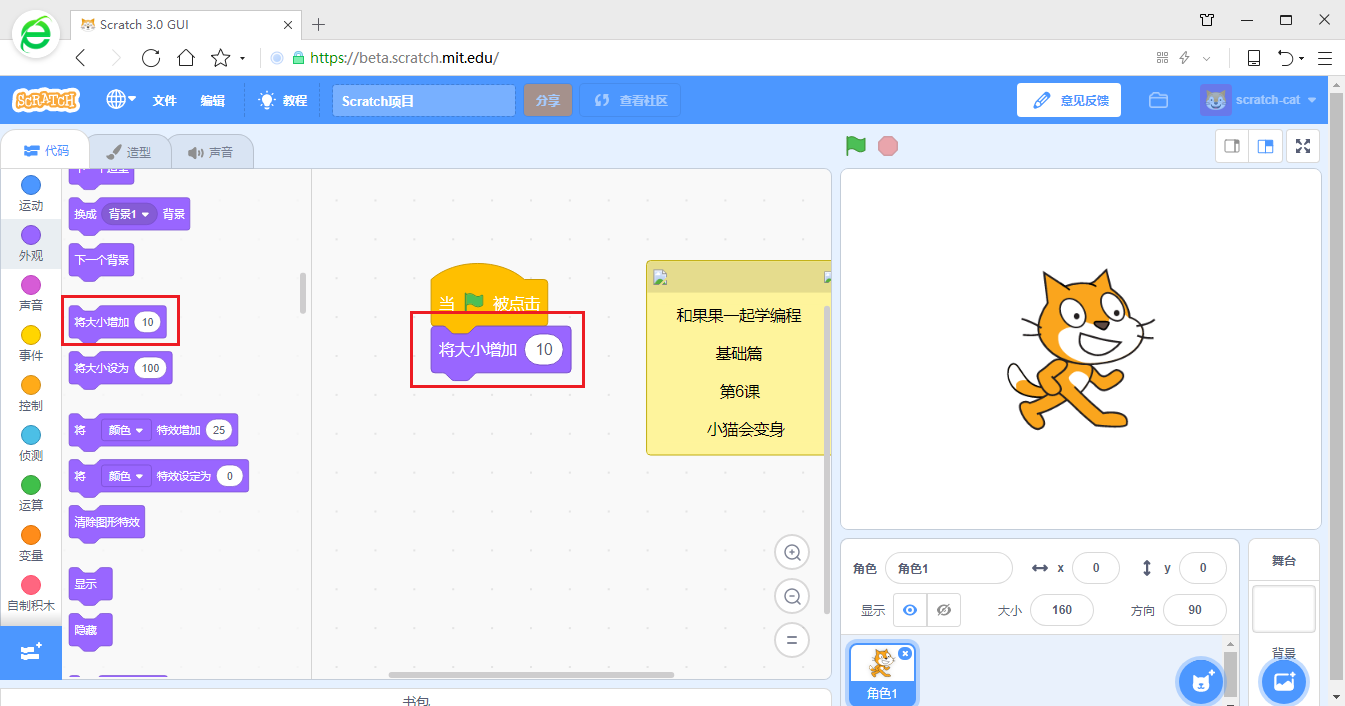Edit the sprite size field 160

1062,610
